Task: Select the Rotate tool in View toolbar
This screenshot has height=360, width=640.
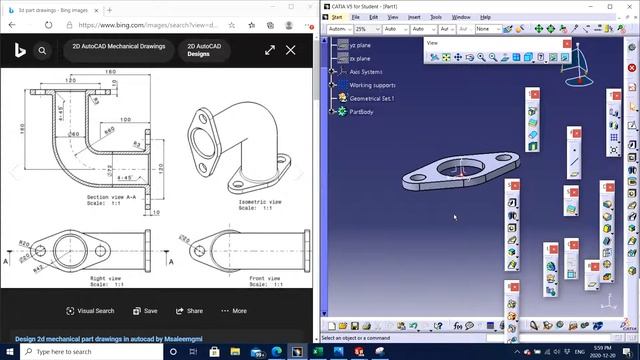Action: (x=470, y=58)
